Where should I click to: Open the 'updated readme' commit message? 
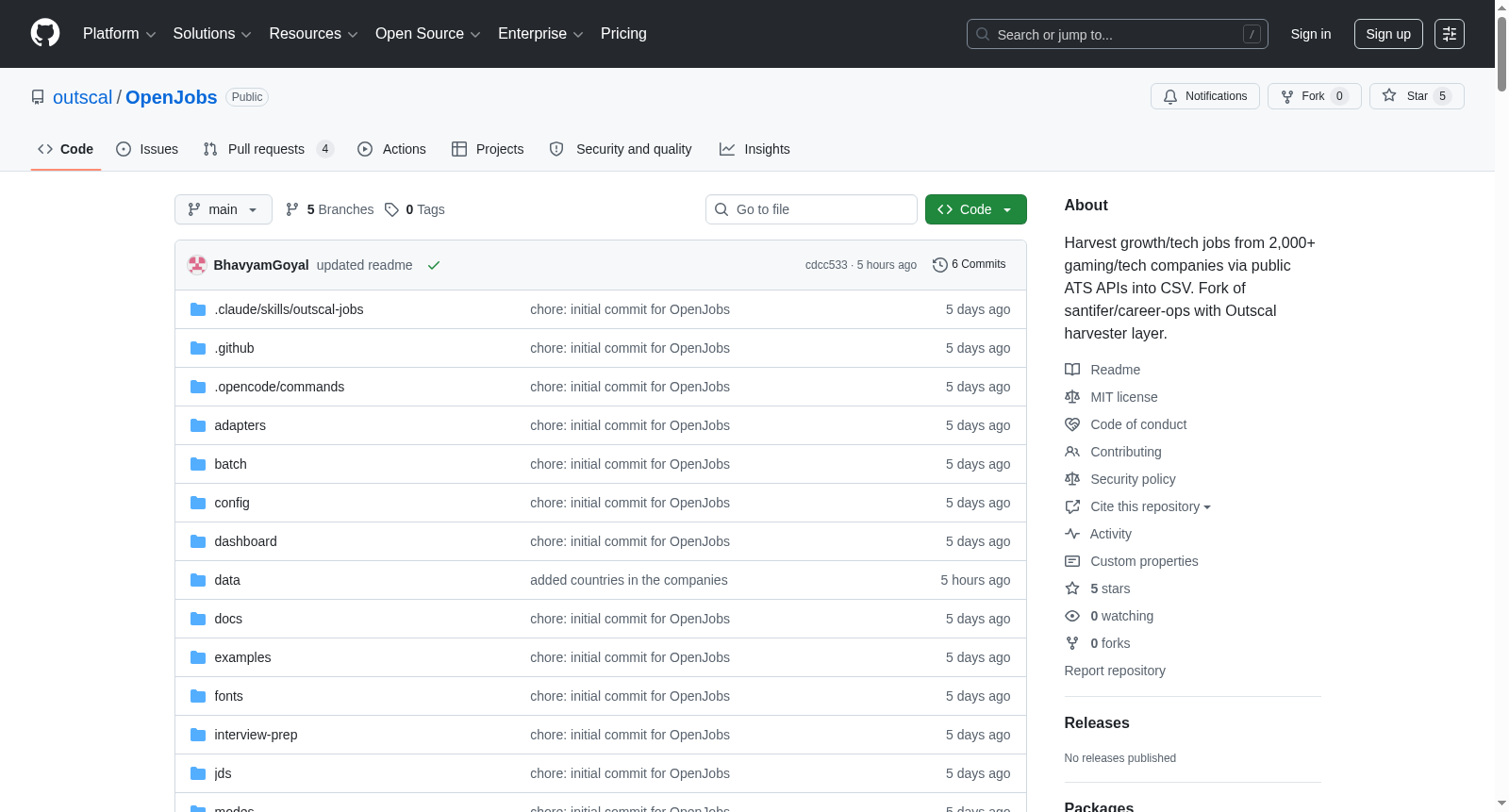tap(364, 265)
